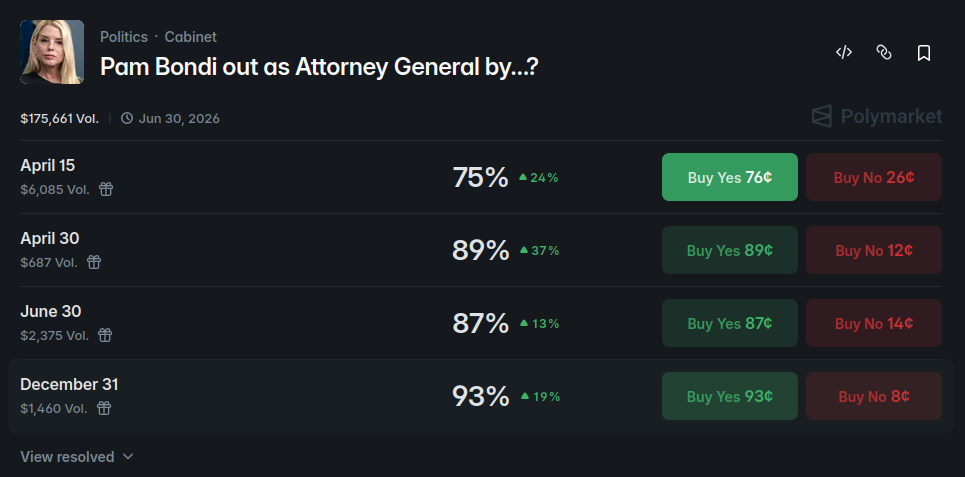The width and height of the screenshot is (965, 477).
Task: Copy the market link icon
Action: [x=884, y=53]
